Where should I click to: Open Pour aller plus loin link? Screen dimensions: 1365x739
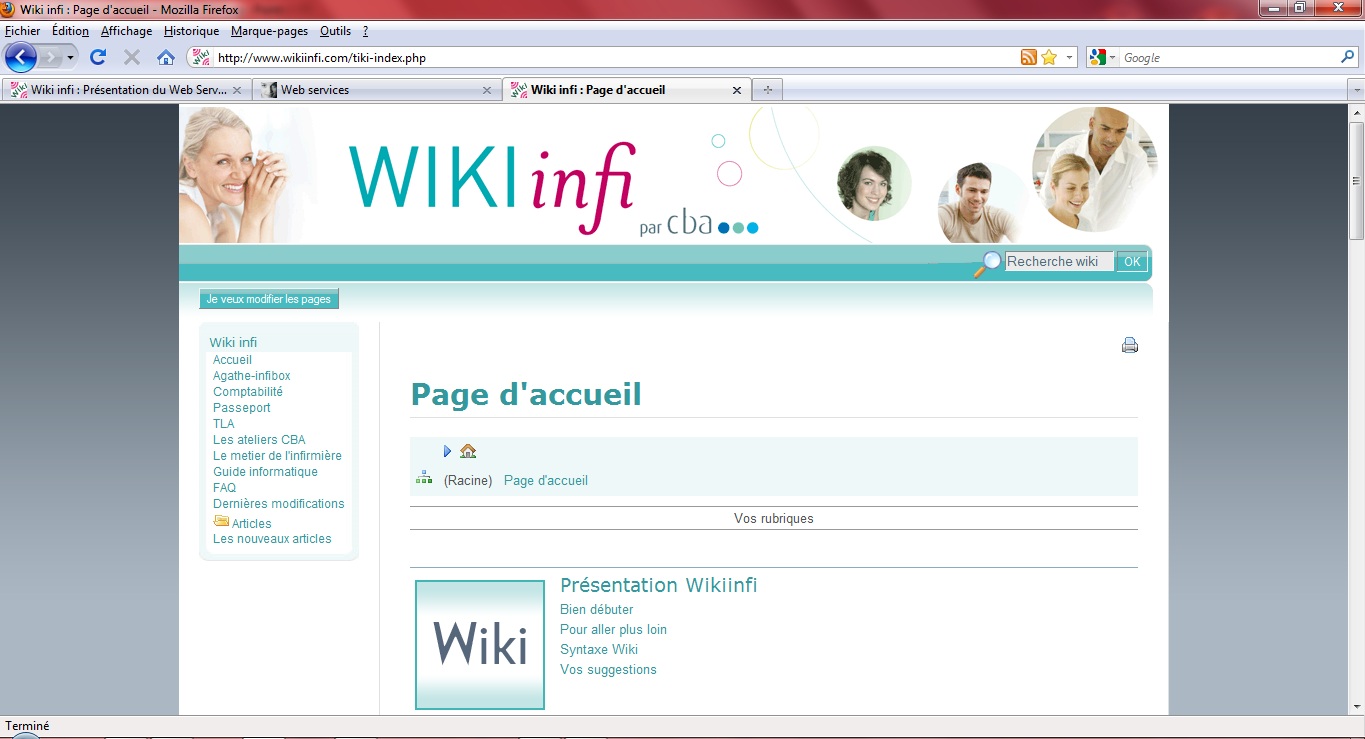613,630
